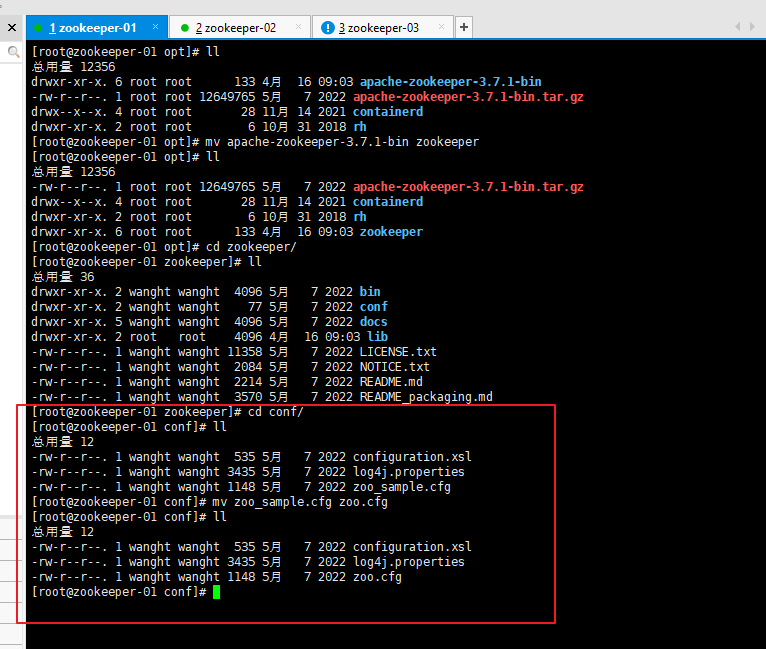The height and width of the screenshot is (649, 766).
Task: Click the blue bin directory entry
Action: click(x=370, y=292)
